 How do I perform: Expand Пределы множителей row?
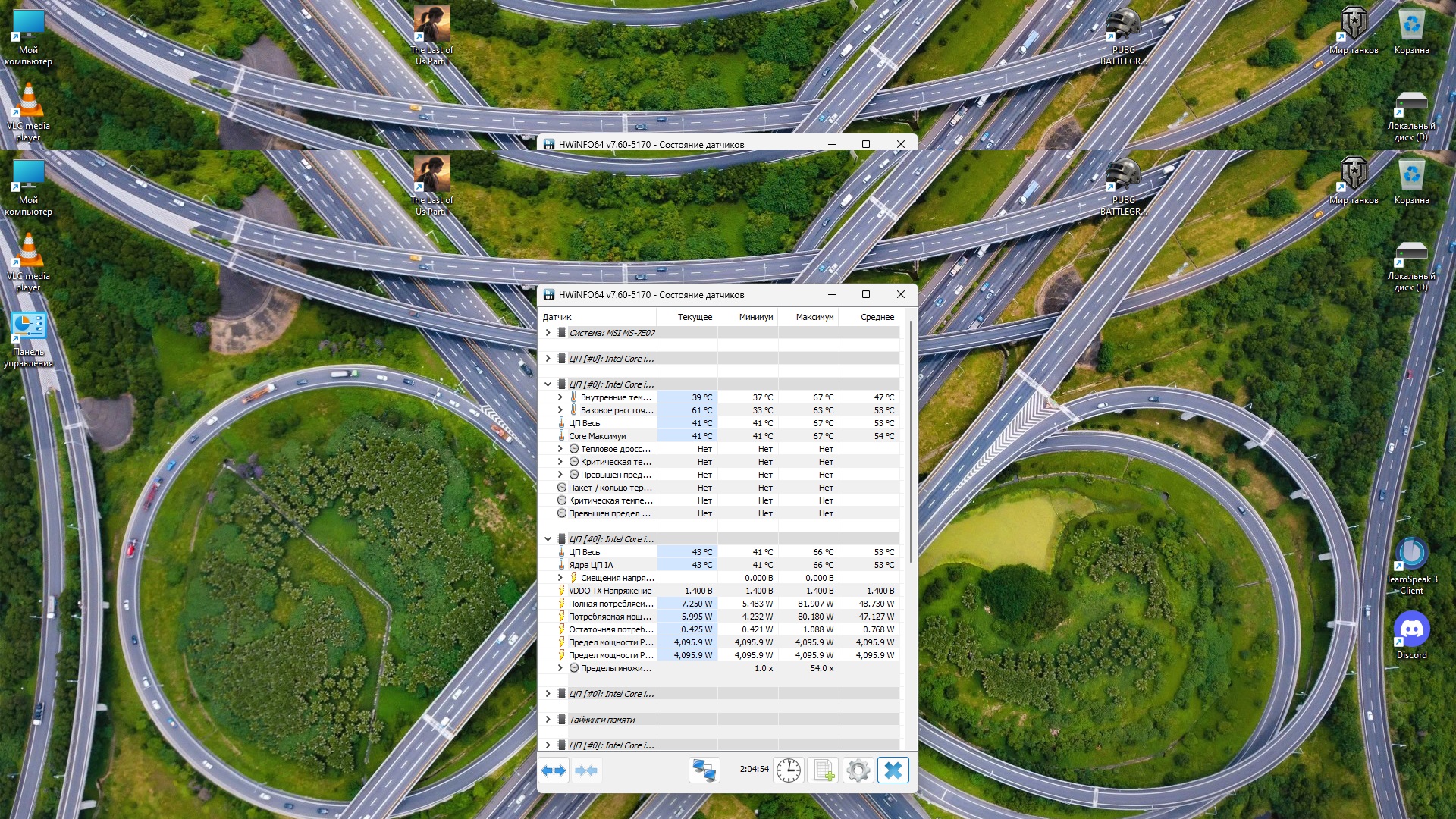tap(560, 668)
